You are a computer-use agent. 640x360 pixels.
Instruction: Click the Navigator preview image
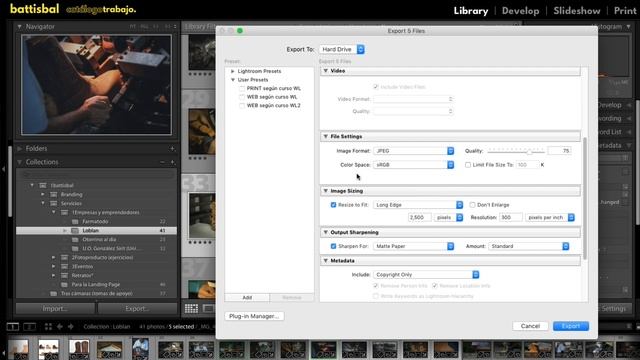pyautogui.click(x=96, y=85)
